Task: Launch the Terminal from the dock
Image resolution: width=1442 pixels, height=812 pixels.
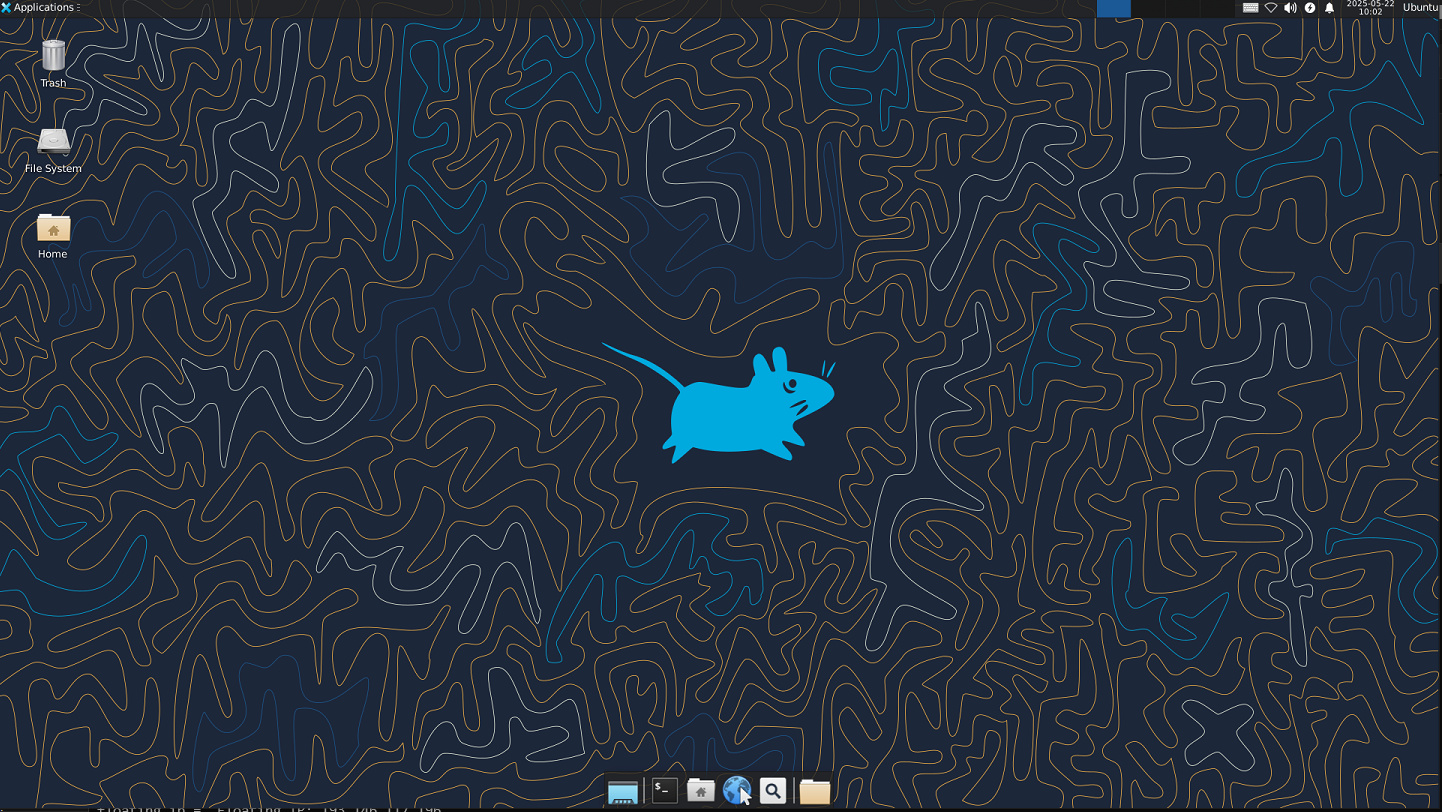Action: (x=664, y=791)
